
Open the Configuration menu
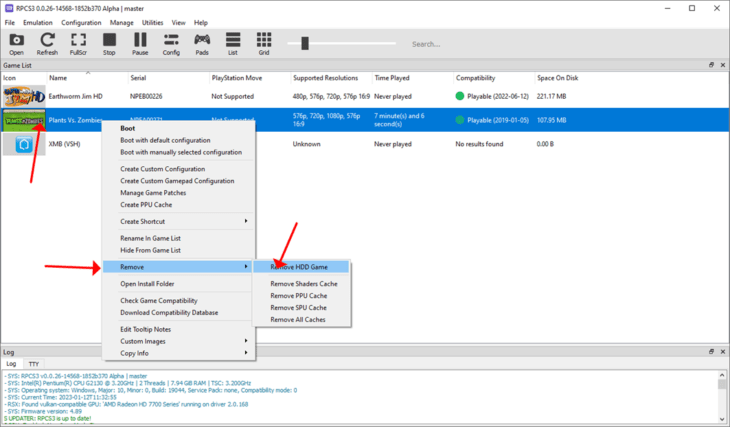pos(81,22)
